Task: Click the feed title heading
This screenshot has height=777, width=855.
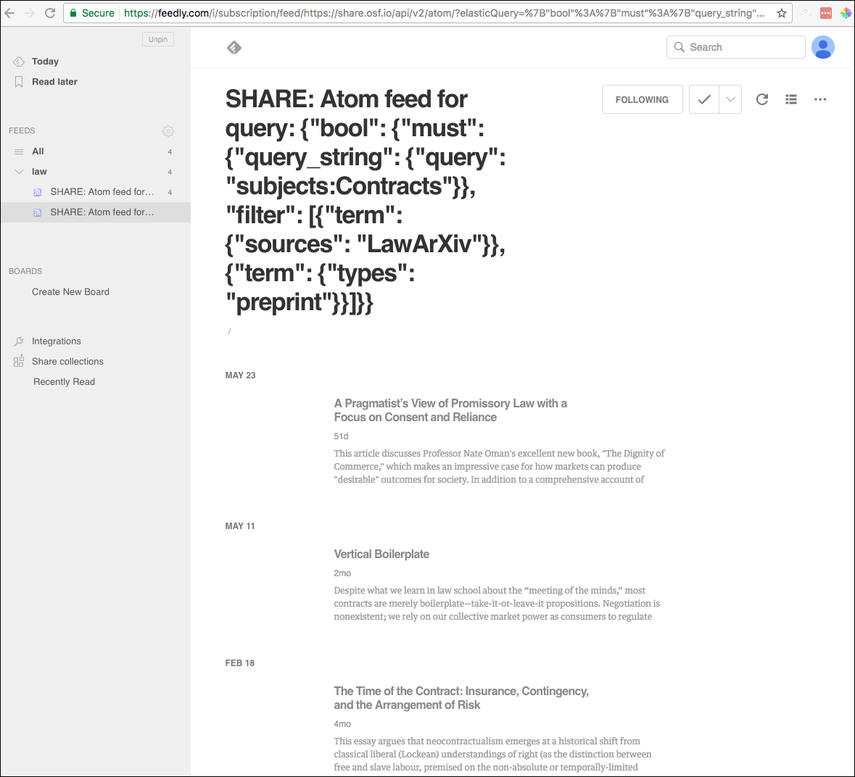Action: tap(366, 201)
